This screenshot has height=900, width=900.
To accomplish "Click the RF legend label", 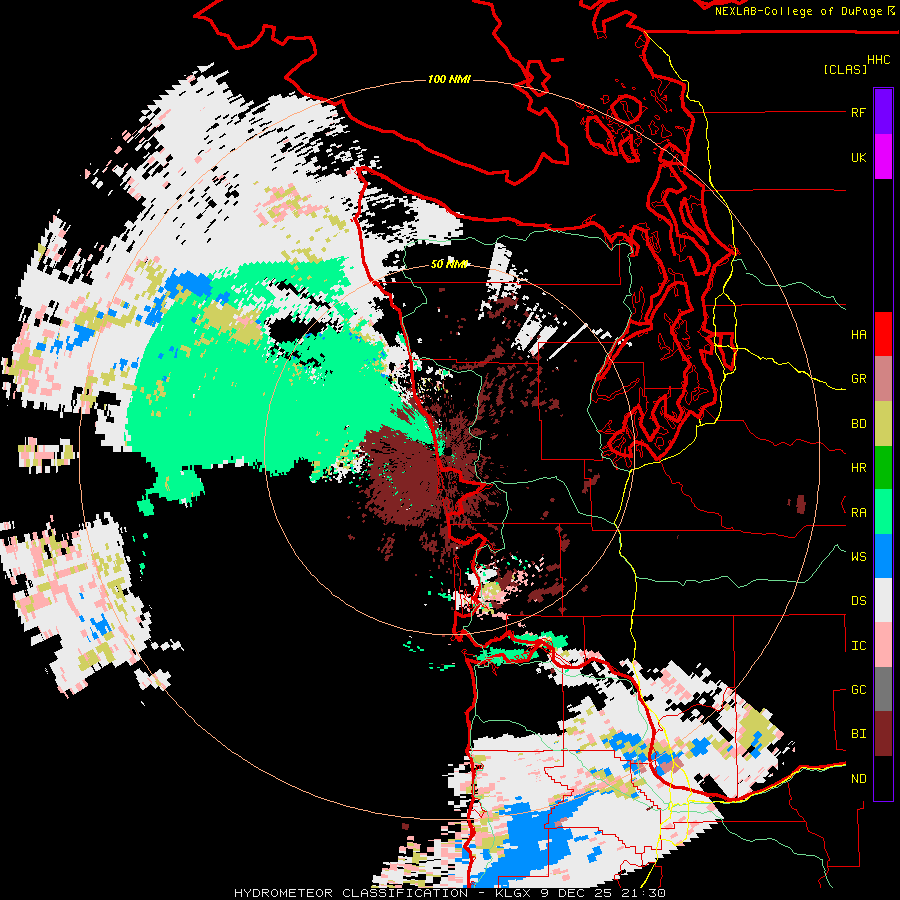I will pyautogui.click(x=858, y=112).
